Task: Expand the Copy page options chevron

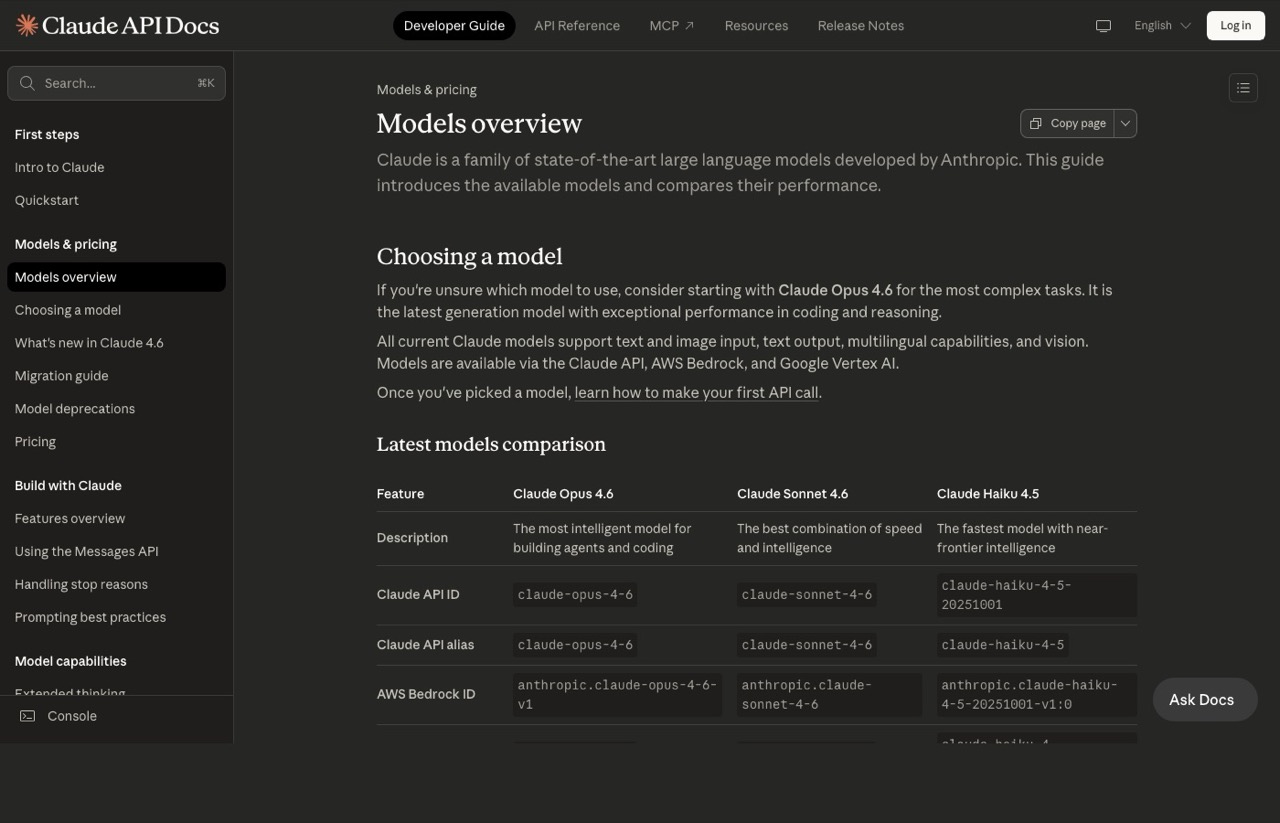Action: click(1125, 123)
